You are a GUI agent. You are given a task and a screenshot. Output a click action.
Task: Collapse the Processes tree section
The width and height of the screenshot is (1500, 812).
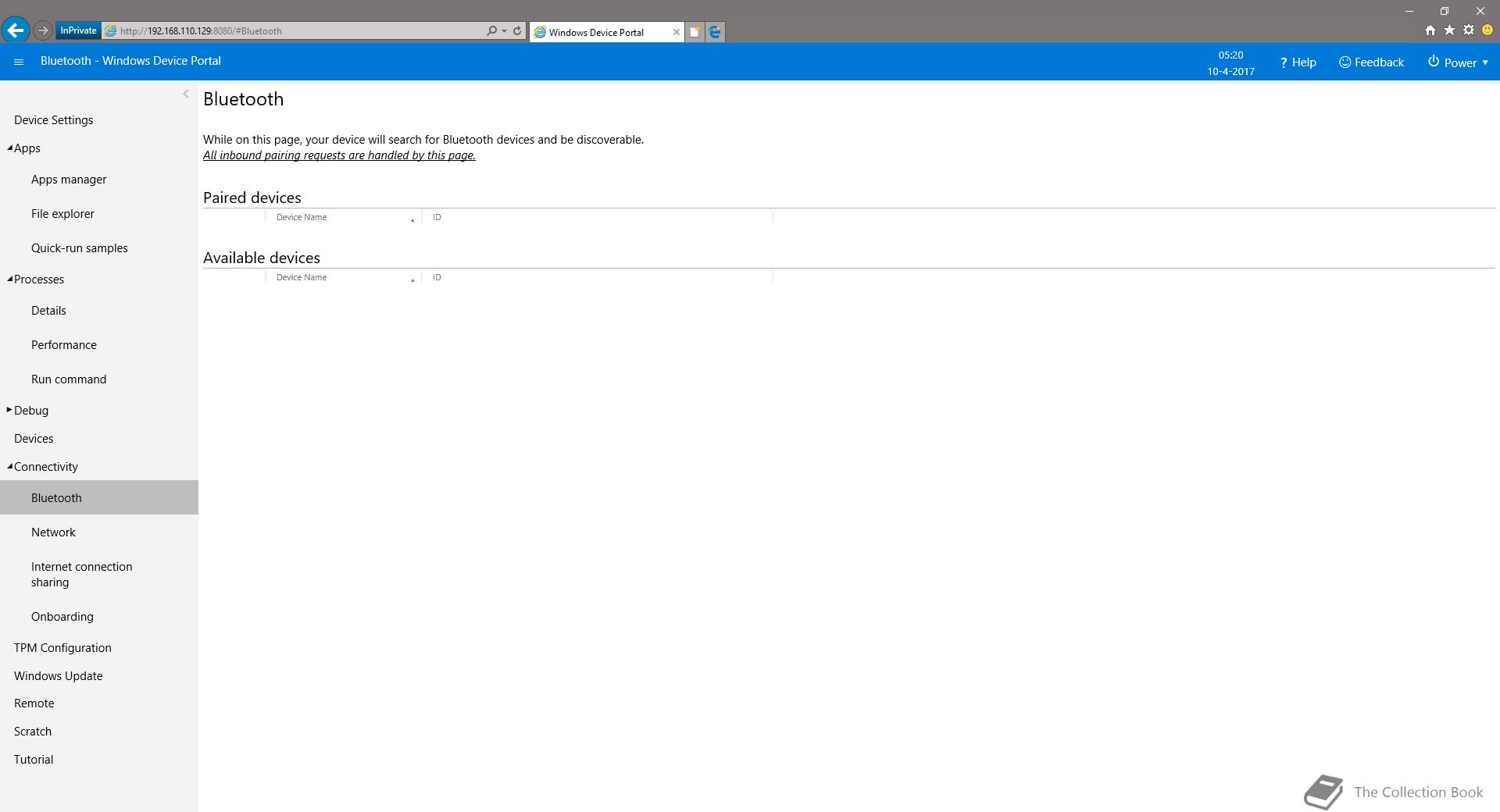(x=10, y=280)
